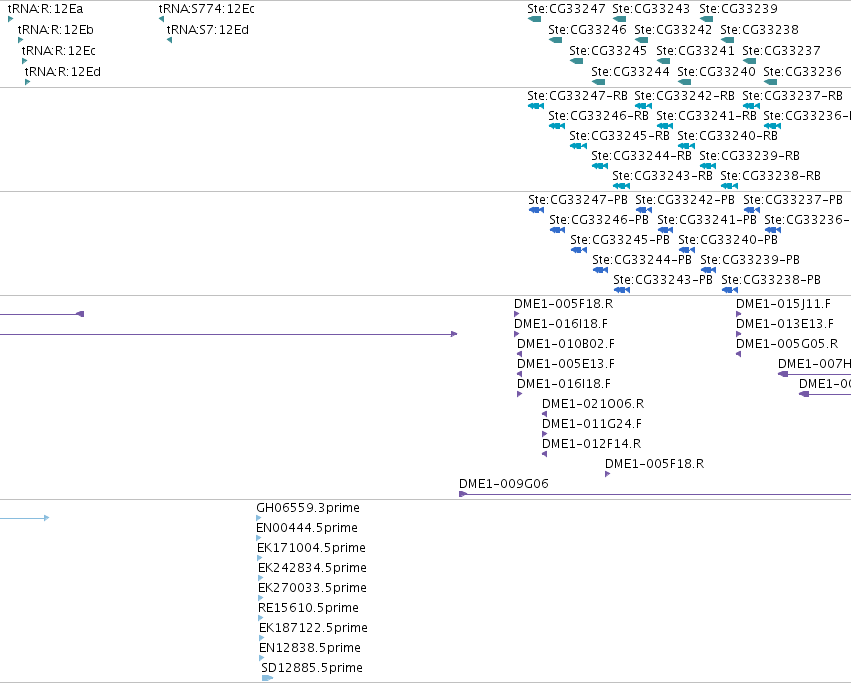The image size is (851, 683).
Task: Select the DME1-009G06 clone label
Action: tap(504, 484)
